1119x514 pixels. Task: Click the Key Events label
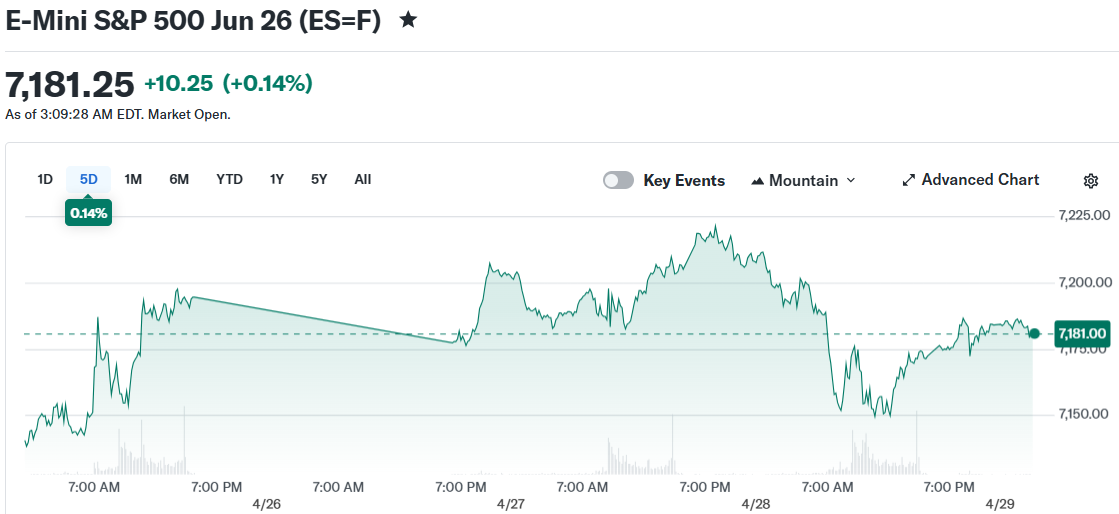point(684,181)
